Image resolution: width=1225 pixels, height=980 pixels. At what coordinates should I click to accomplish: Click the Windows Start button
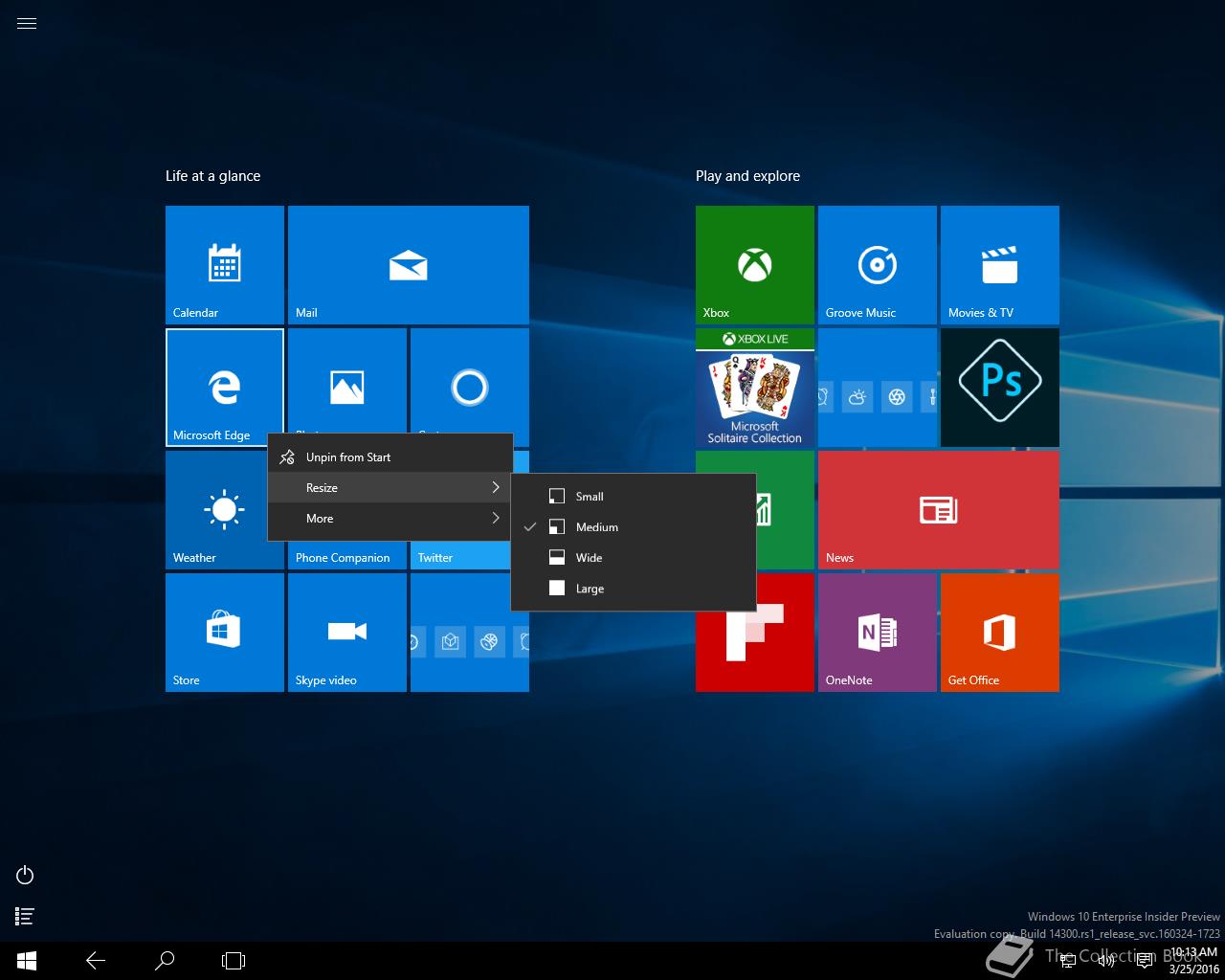pyautogui.click(x=27, y=961)
